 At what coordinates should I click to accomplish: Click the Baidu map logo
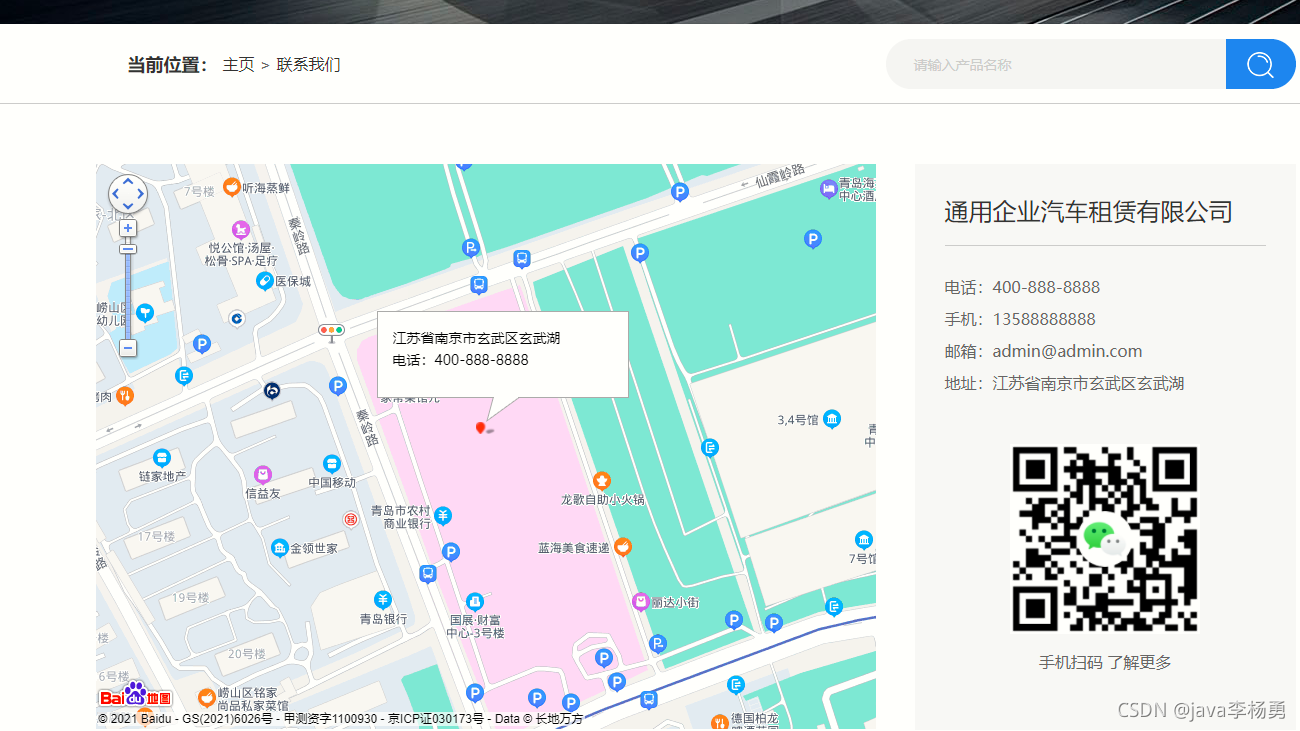[x=135, y=695]
